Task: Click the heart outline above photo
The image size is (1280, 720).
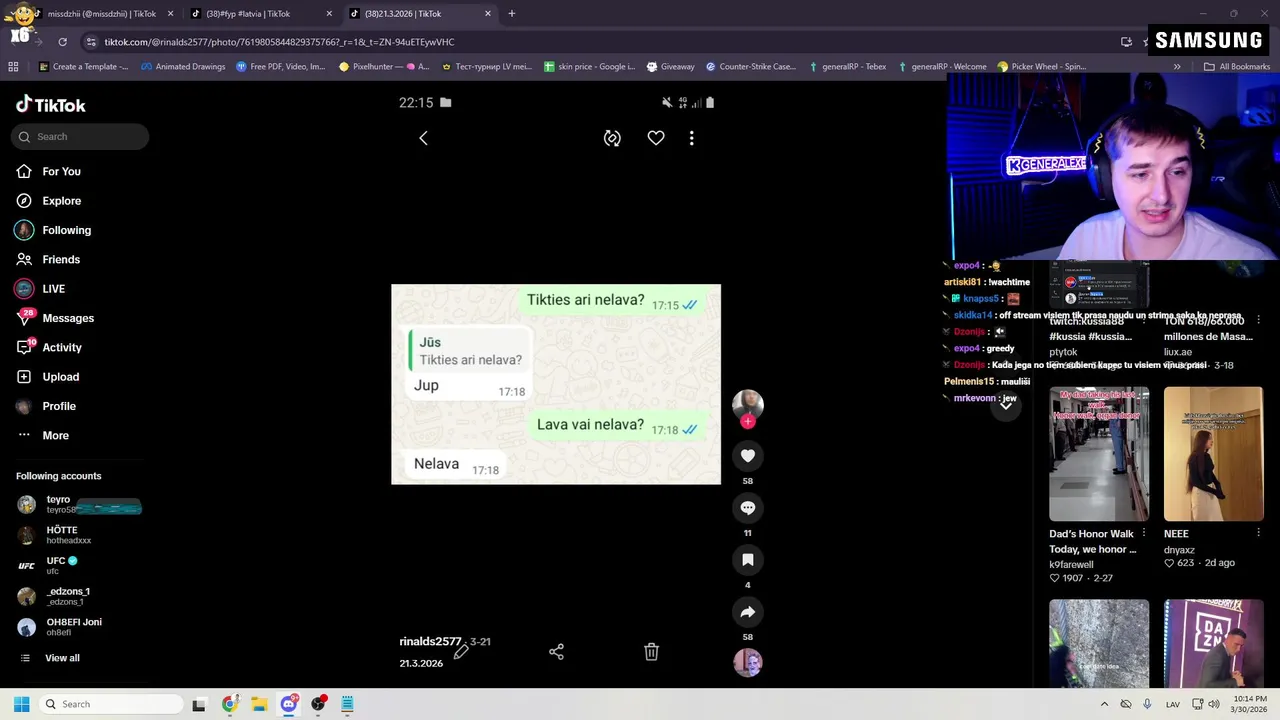Action: click(656, 138)
